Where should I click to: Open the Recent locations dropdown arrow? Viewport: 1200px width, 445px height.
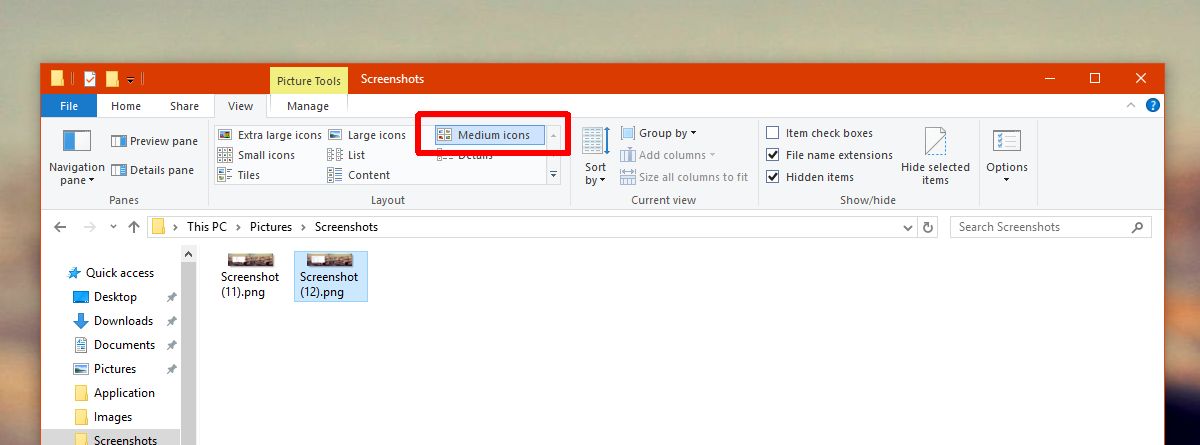point(112,228)
